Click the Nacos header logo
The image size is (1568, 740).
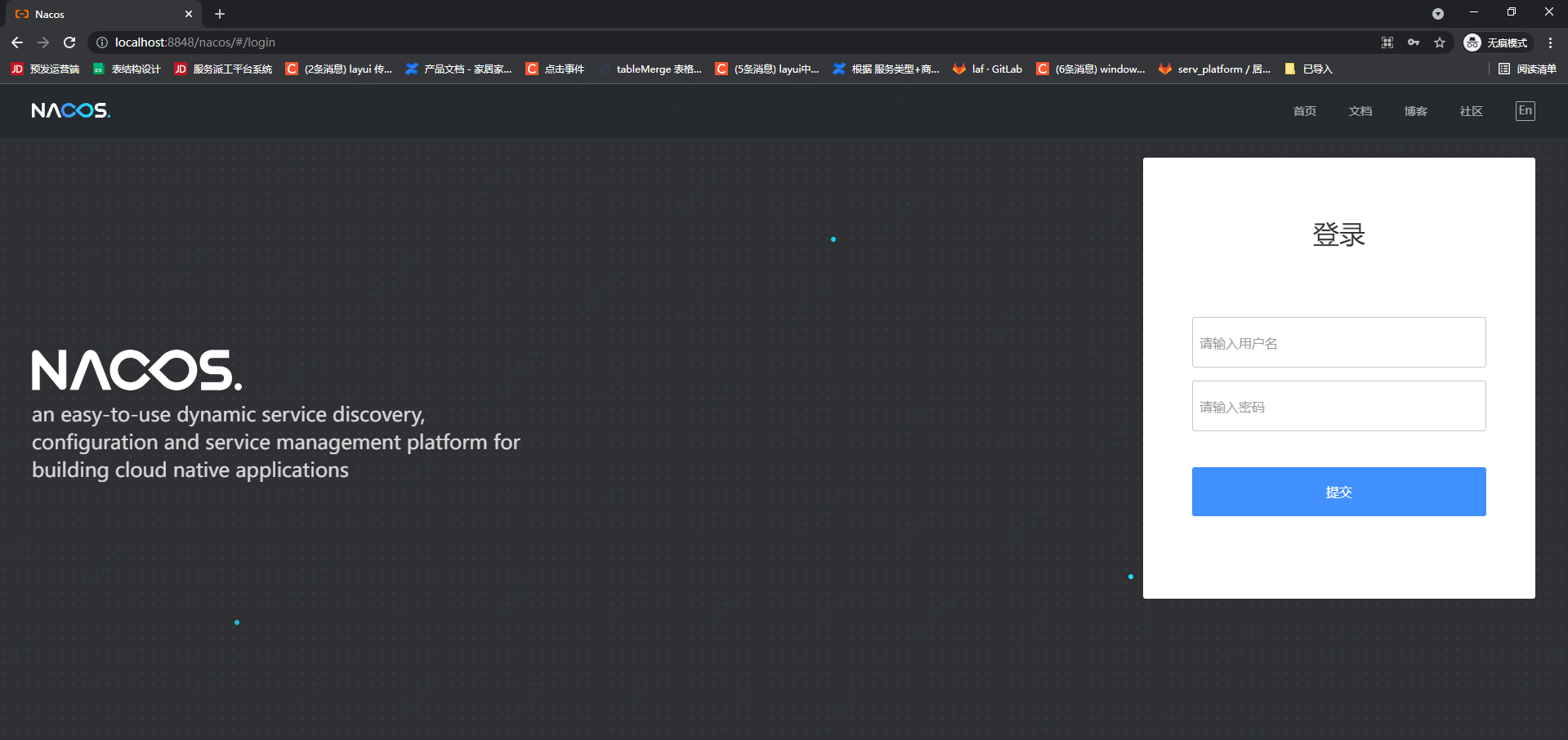[71, 110]
